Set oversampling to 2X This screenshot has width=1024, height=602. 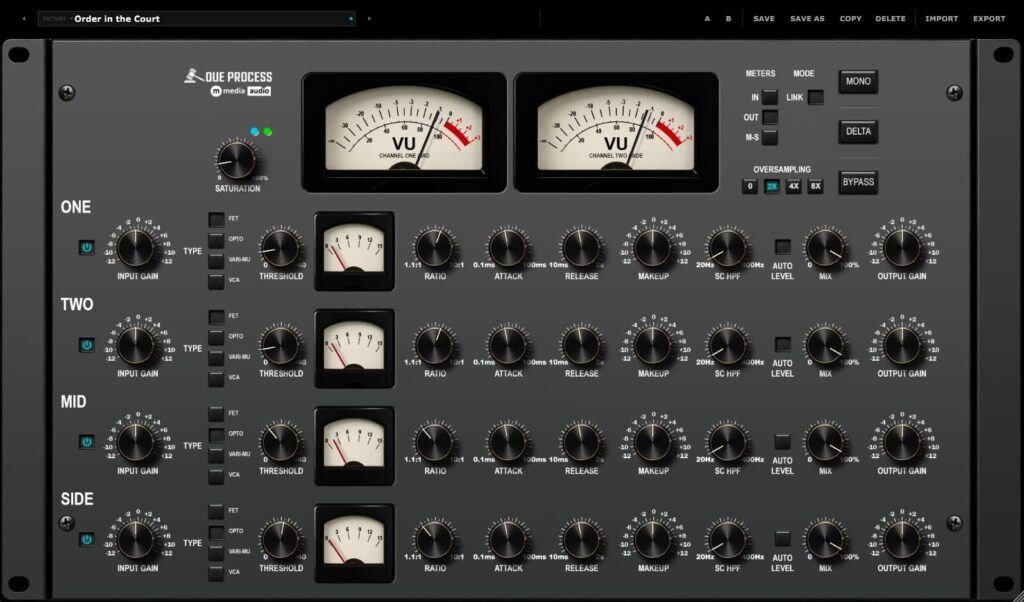point(772,187)
